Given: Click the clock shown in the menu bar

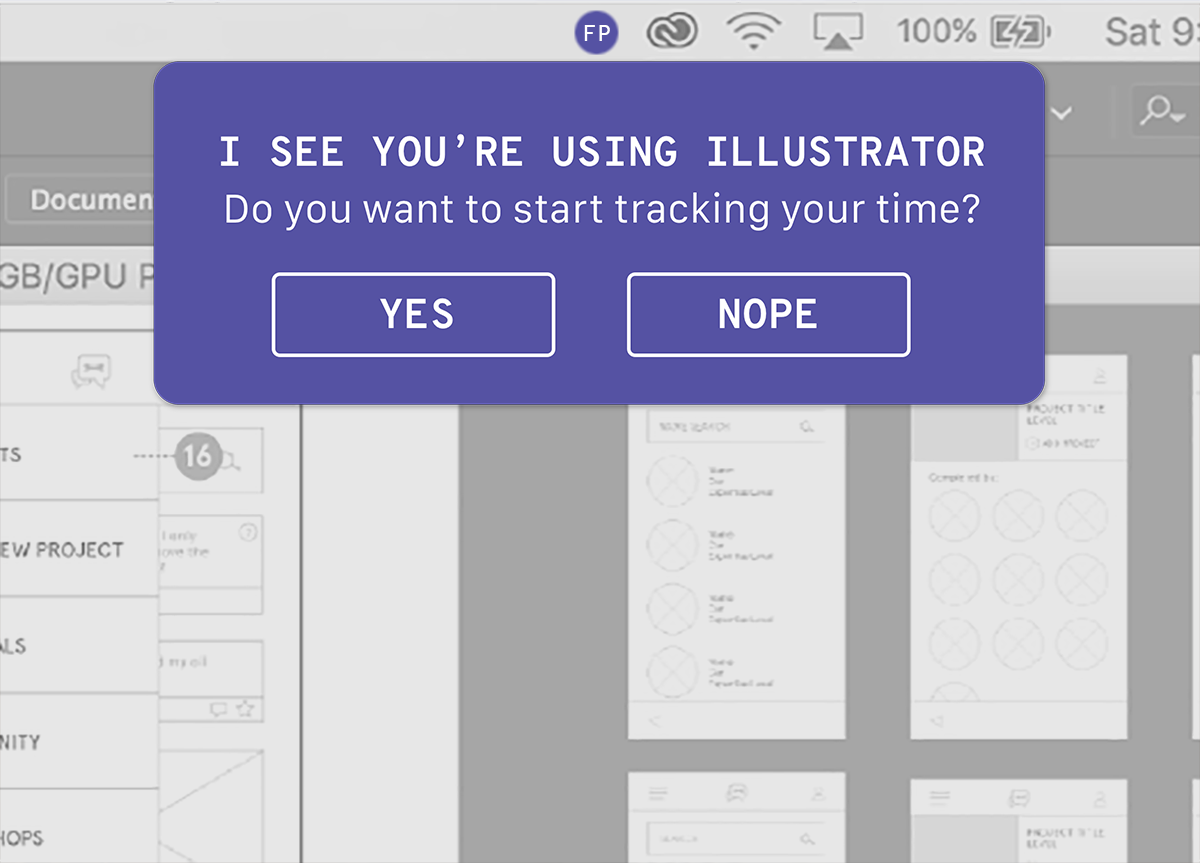Looking at the screenshot, I should [x=1151, y=33].
